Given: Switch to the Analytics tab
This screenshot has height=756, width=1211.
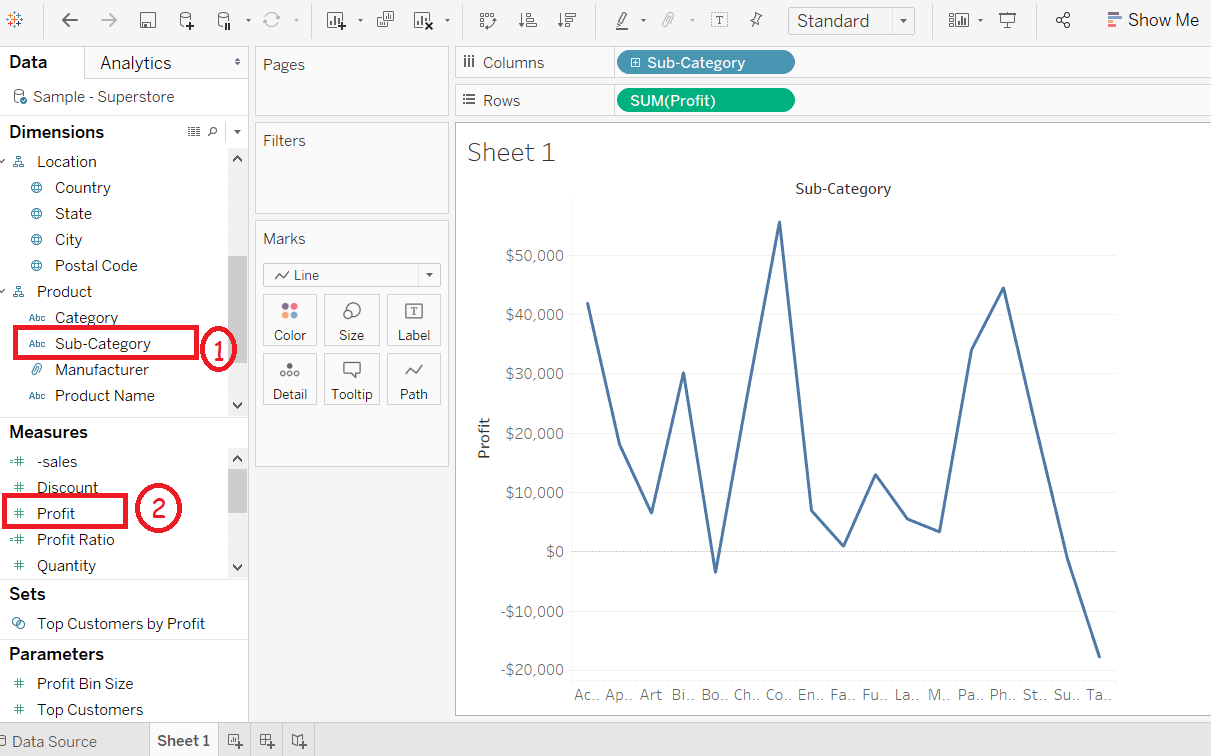Looking at the screenshot, I should (136, 63).
